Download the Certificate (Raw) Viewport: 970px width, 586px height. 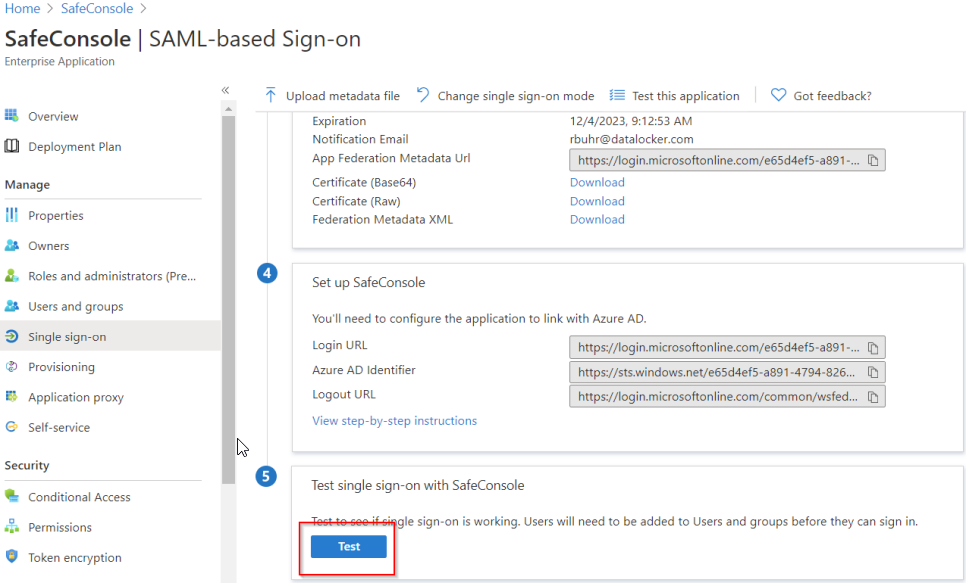tap(597, 201)
